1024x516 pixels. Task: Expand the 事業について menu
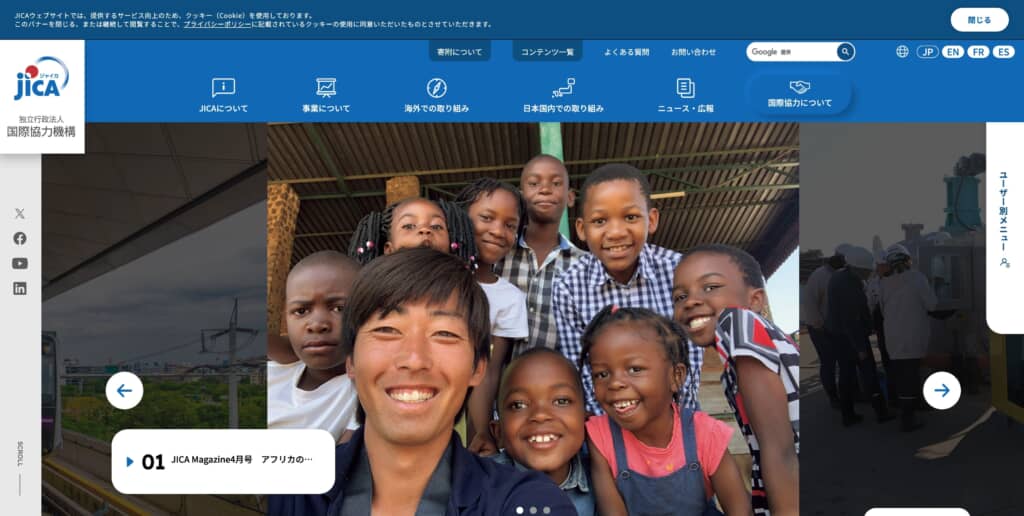pos(326,95)
